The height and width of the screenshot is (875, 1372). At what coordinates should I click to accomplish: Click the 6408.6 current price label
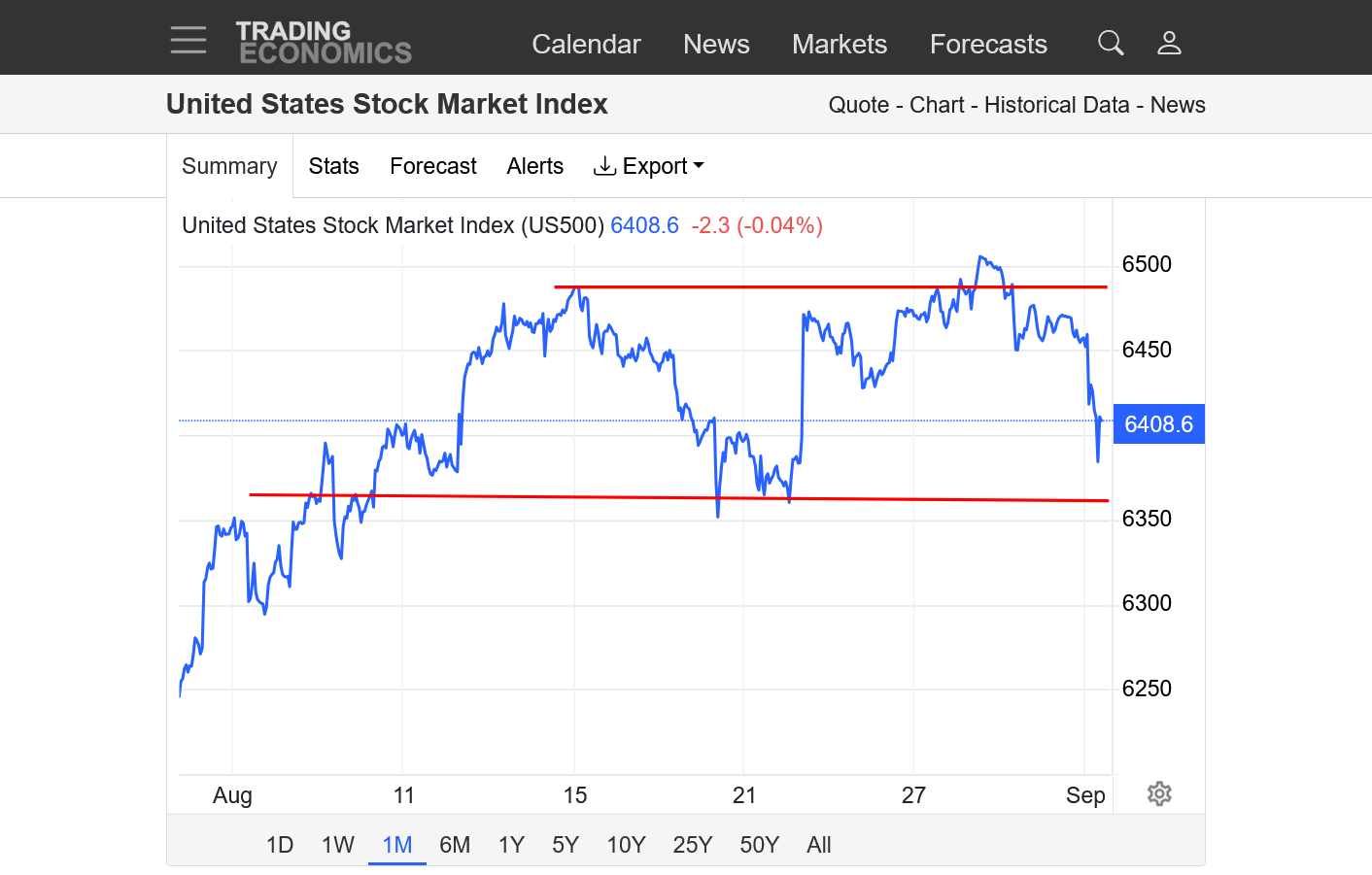(1158, 424)
